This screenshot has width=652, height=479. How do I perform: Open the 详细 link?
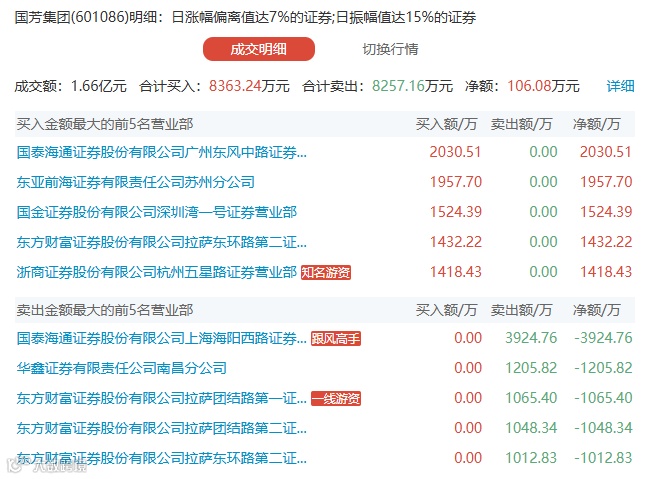point(620,86)
